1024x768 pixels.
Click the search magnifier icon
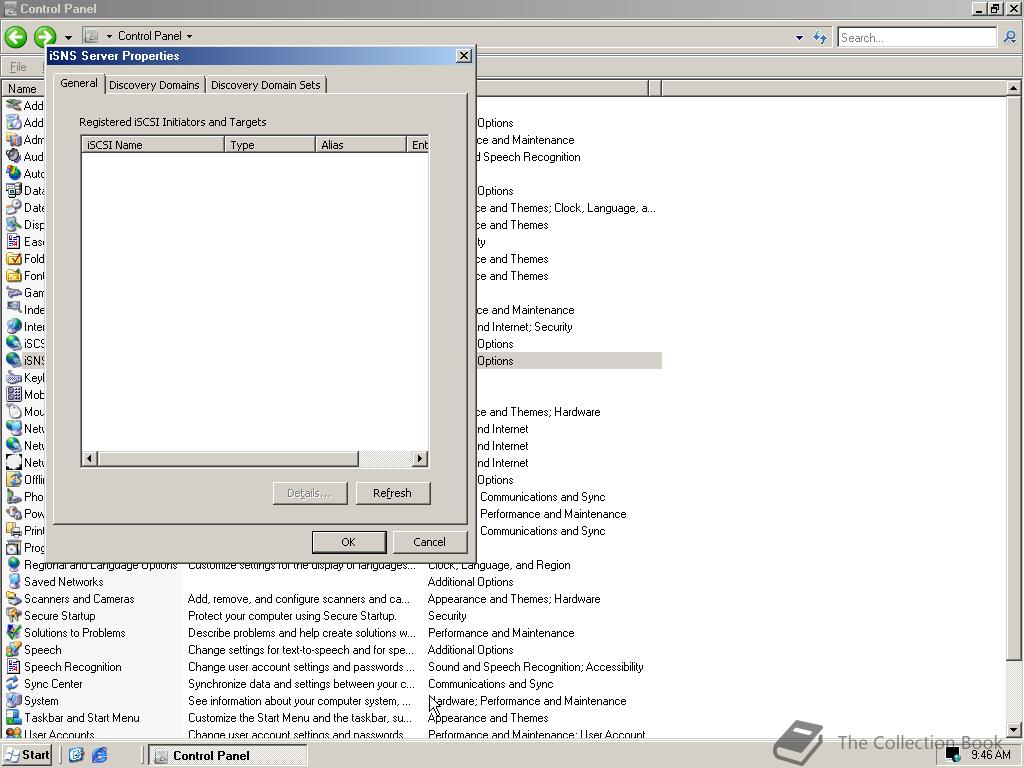(x=1010, y=37)
